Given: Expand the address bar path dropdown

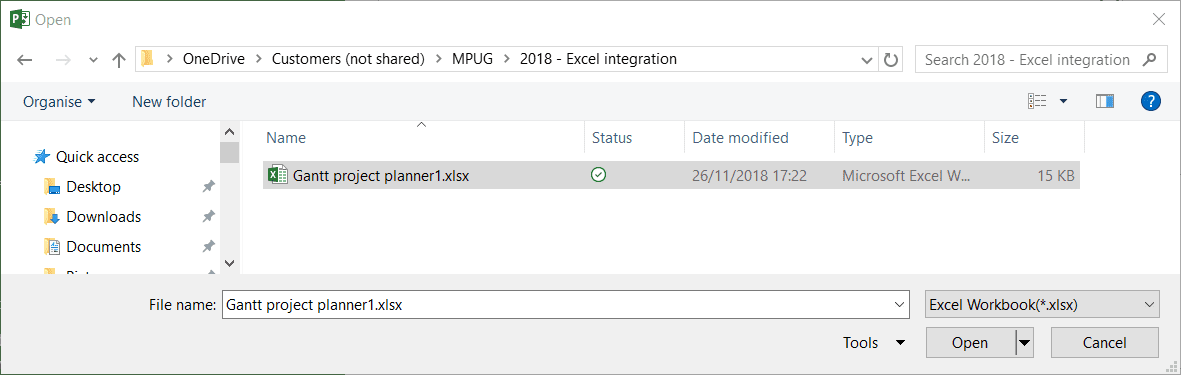Looking at the screenshot, I should (867, 60).
